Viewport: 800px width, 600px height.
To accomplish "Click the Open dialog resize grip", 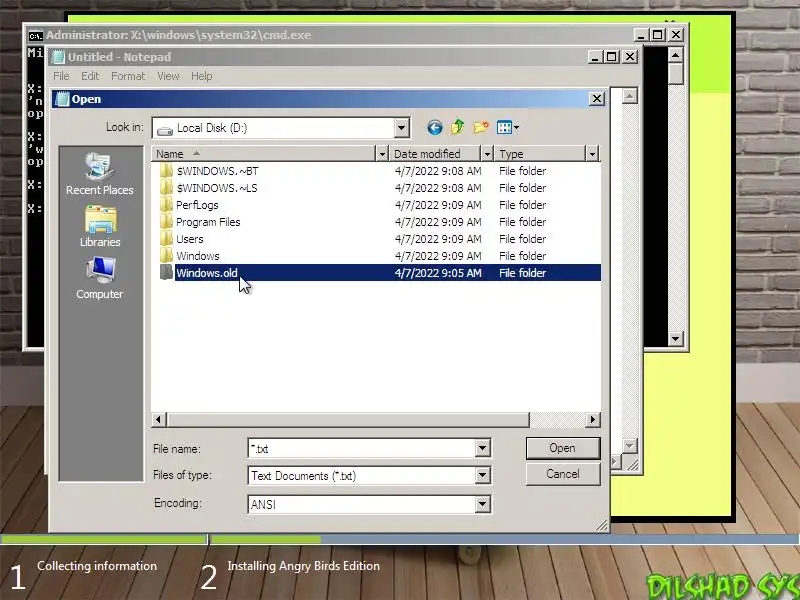I will [x=602, y=525].
